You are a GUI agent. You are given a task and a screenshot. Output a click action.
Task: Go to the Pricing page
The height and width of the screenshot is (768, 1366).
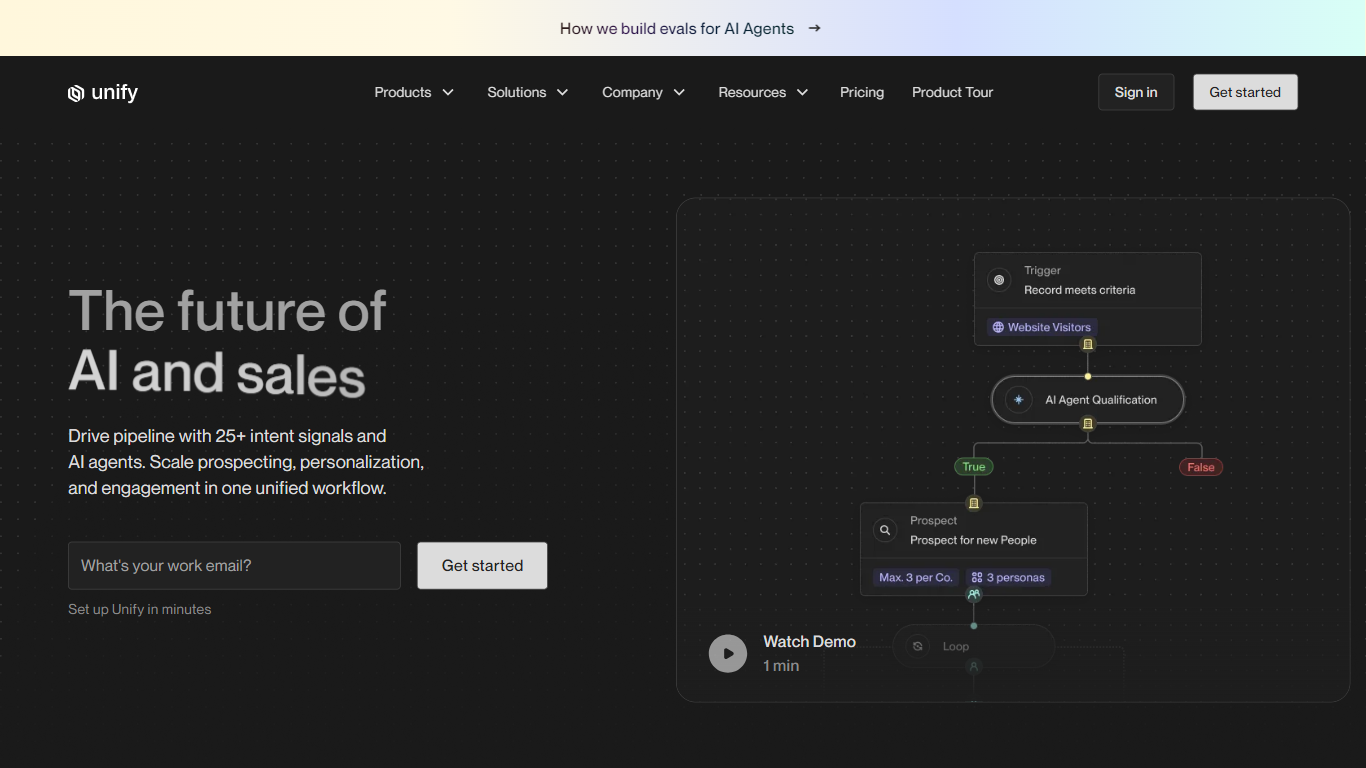point(862,92)
